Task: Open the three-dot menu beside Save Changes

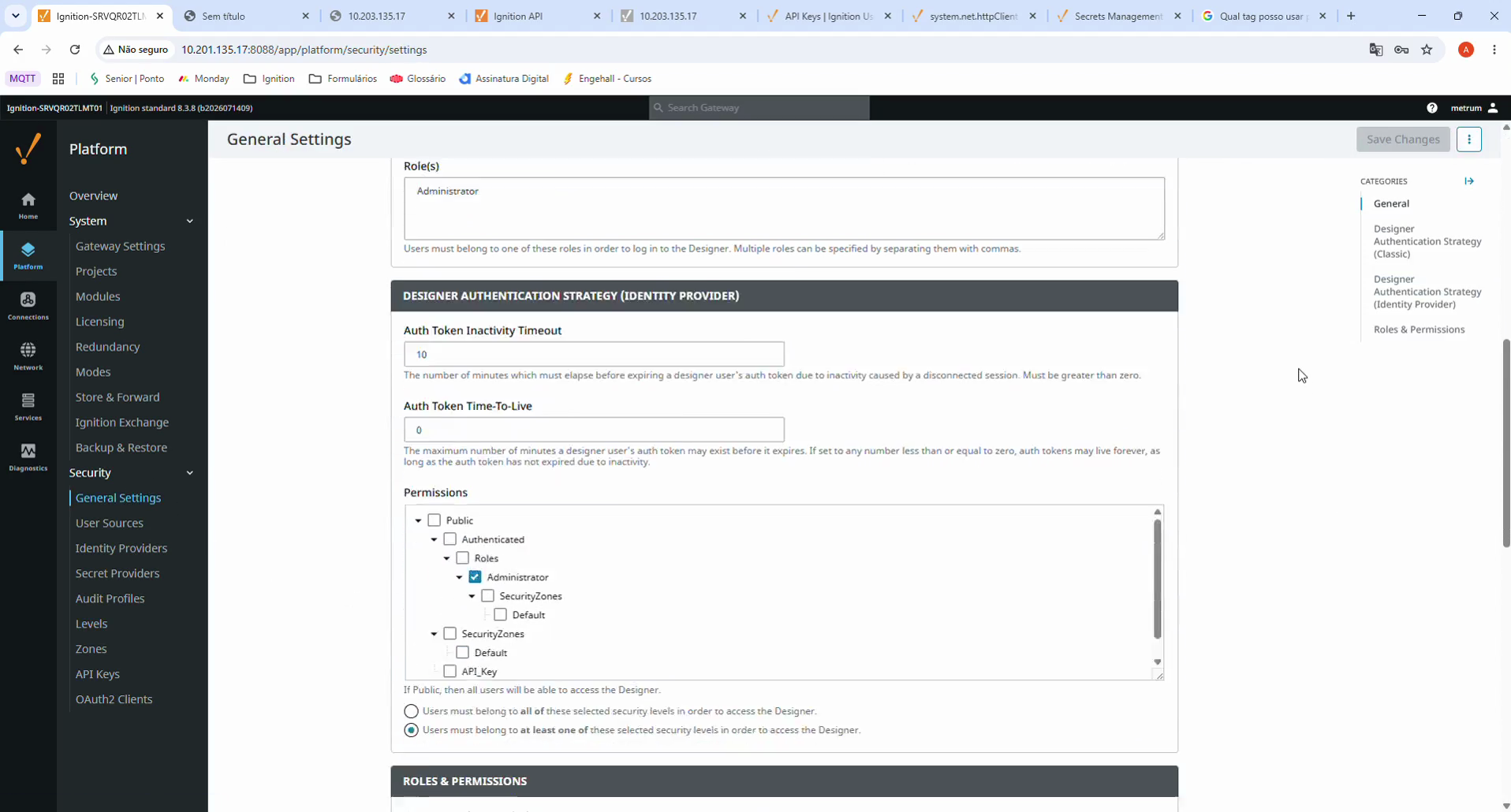Action: coord(1468,140)
